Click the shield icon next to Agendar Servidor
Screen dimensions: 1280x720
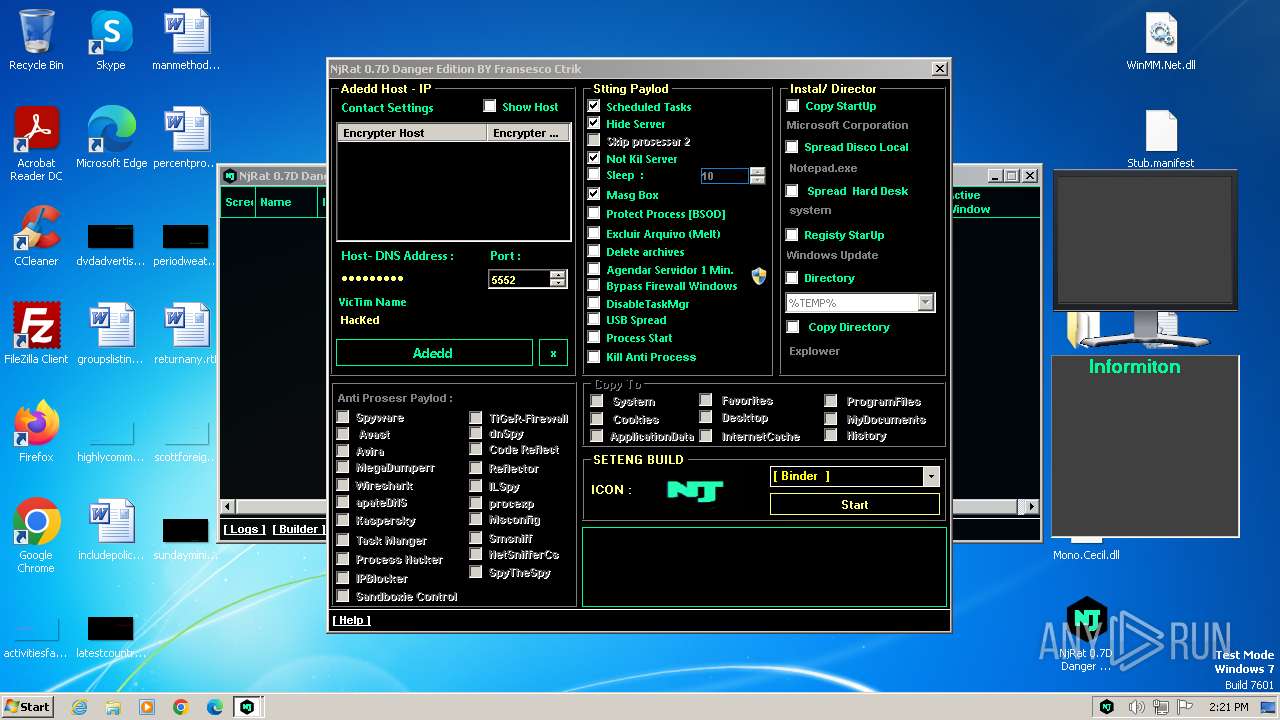pyautogui.click(x=759, y=277)
